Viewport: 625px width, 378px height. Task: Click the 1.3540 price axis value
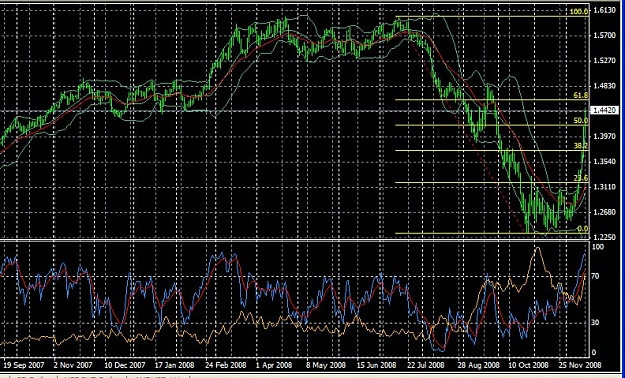point(604,161)
